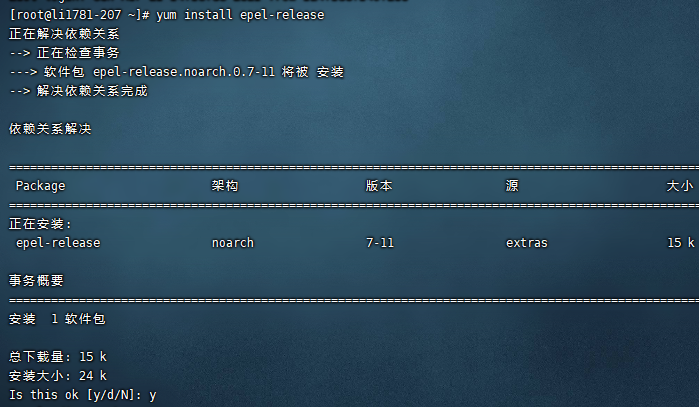Click the line '--> 解决依赖关系完成'
Screen dimensions: 699x407
[78, 91]
